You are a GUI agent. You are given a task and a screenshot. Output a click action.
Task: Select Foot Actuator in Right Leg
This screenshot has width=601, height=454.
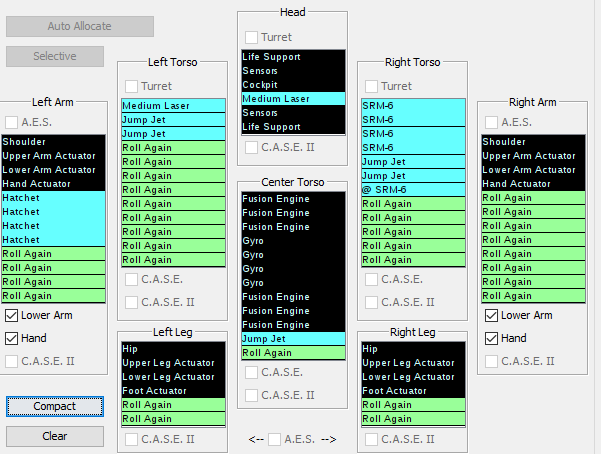tap(413, 391)
